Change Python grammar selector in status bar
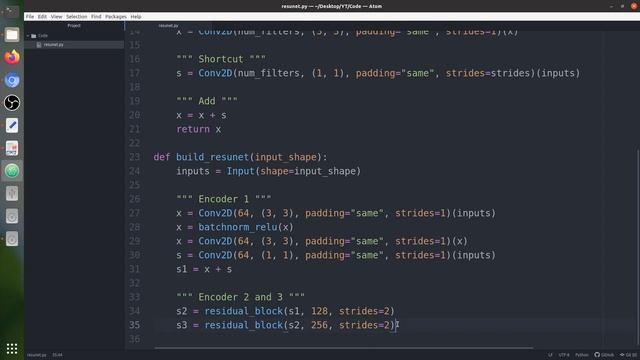 click(x=582, y=355)
